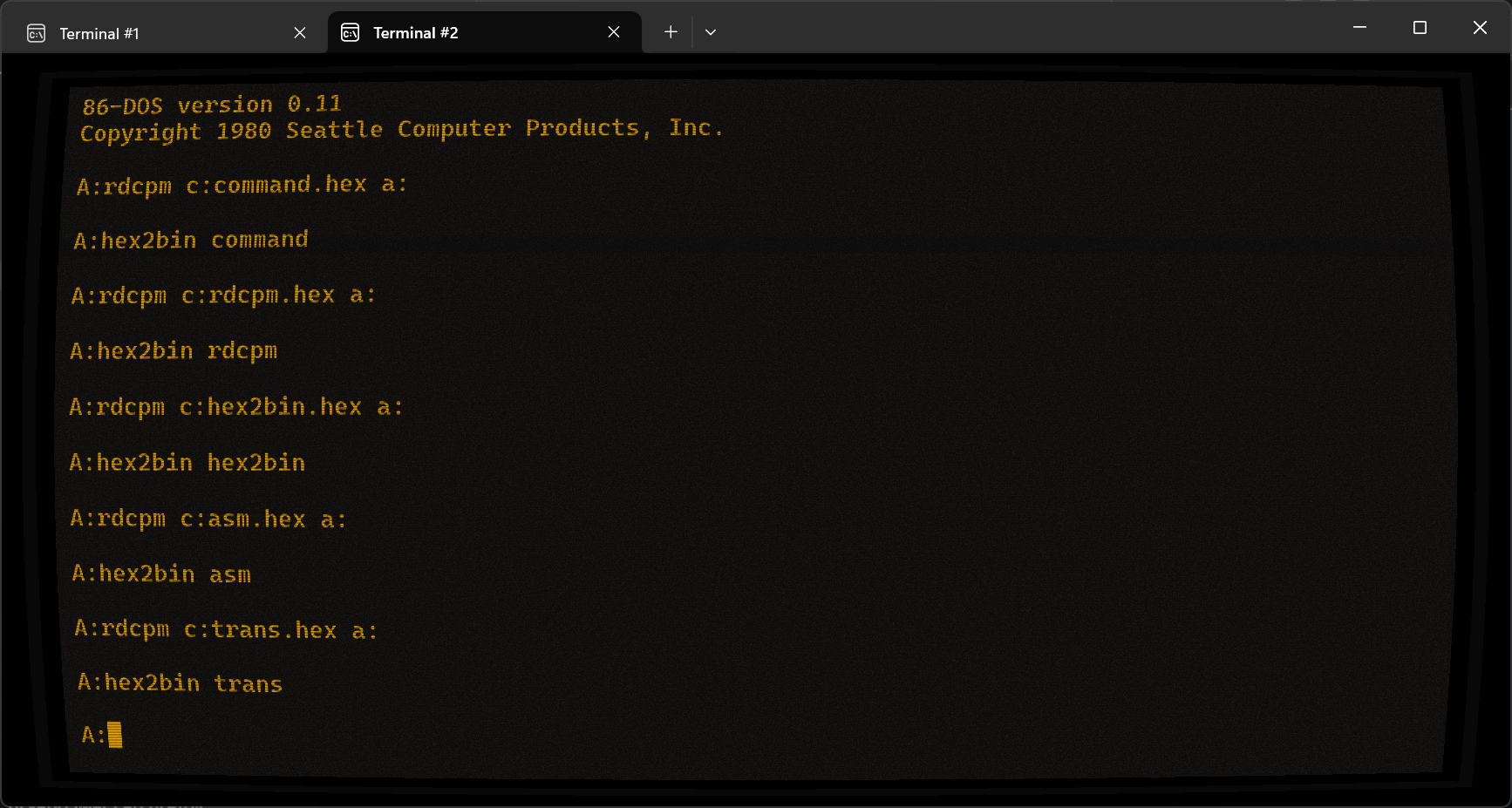
Task: Maximize the terminal window
Action: click(x=1420, y=28)
